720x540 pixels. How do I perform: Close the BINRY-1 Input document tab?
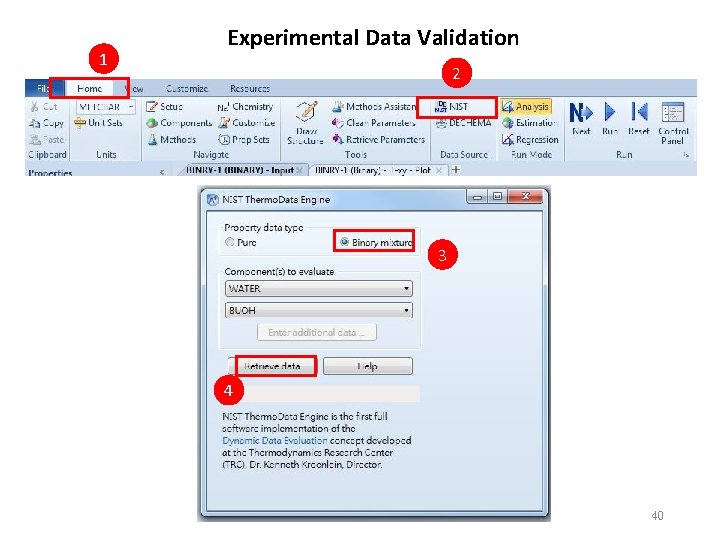[x=299, y=170]
